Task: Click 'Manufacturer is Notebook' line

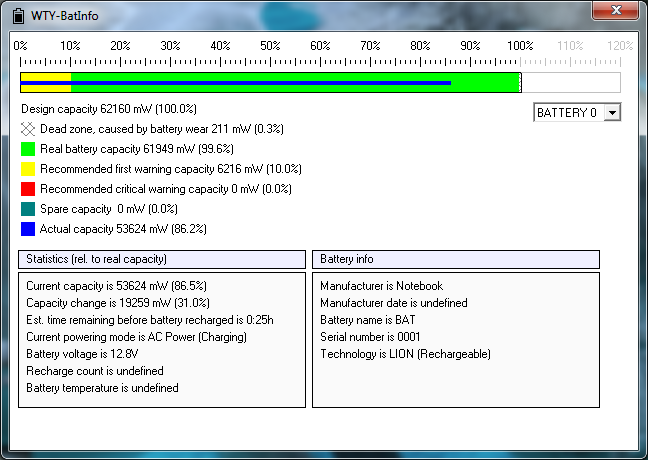Action: click(381, 286)
